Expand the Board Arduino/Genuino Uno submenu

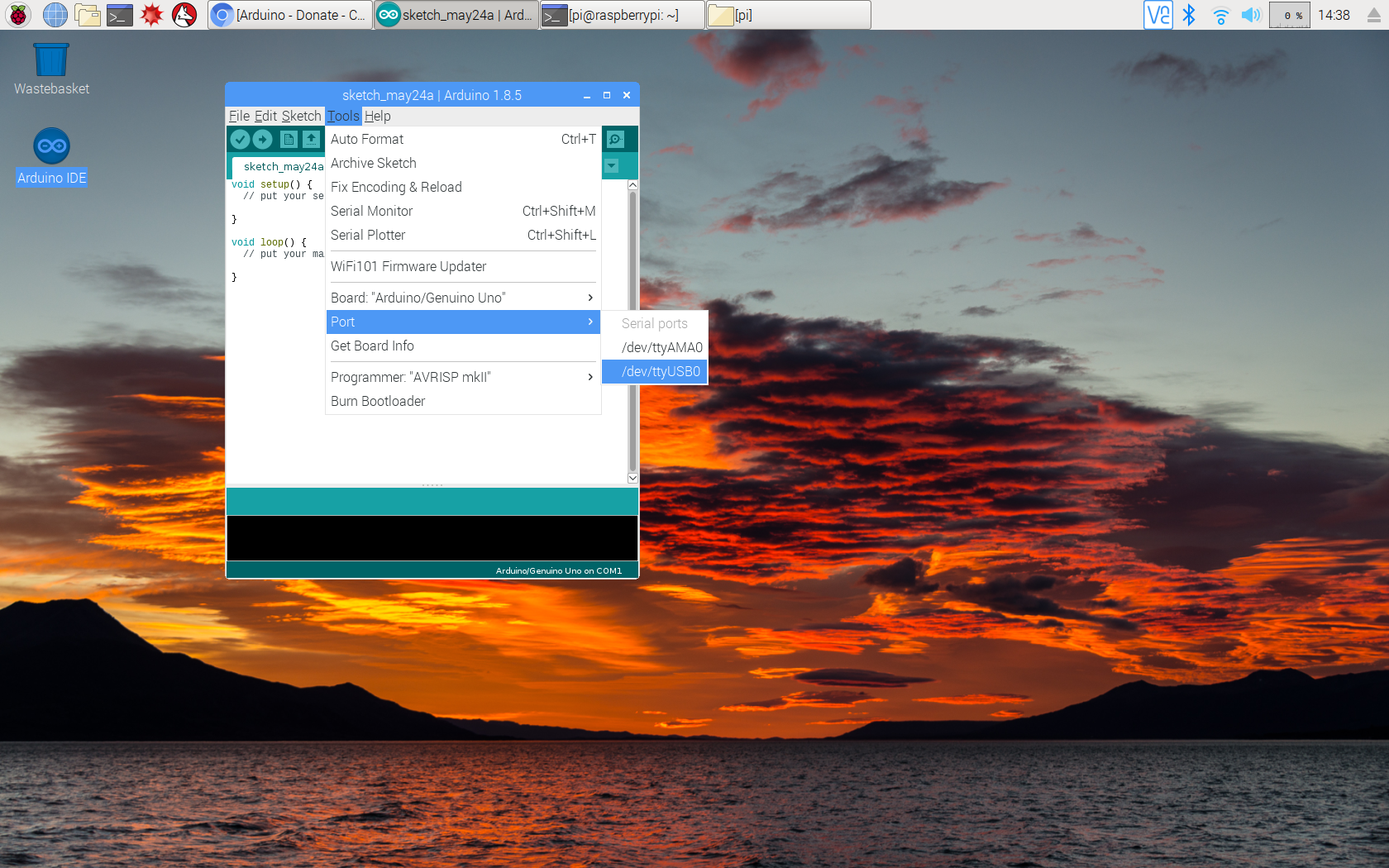(463, 298)
